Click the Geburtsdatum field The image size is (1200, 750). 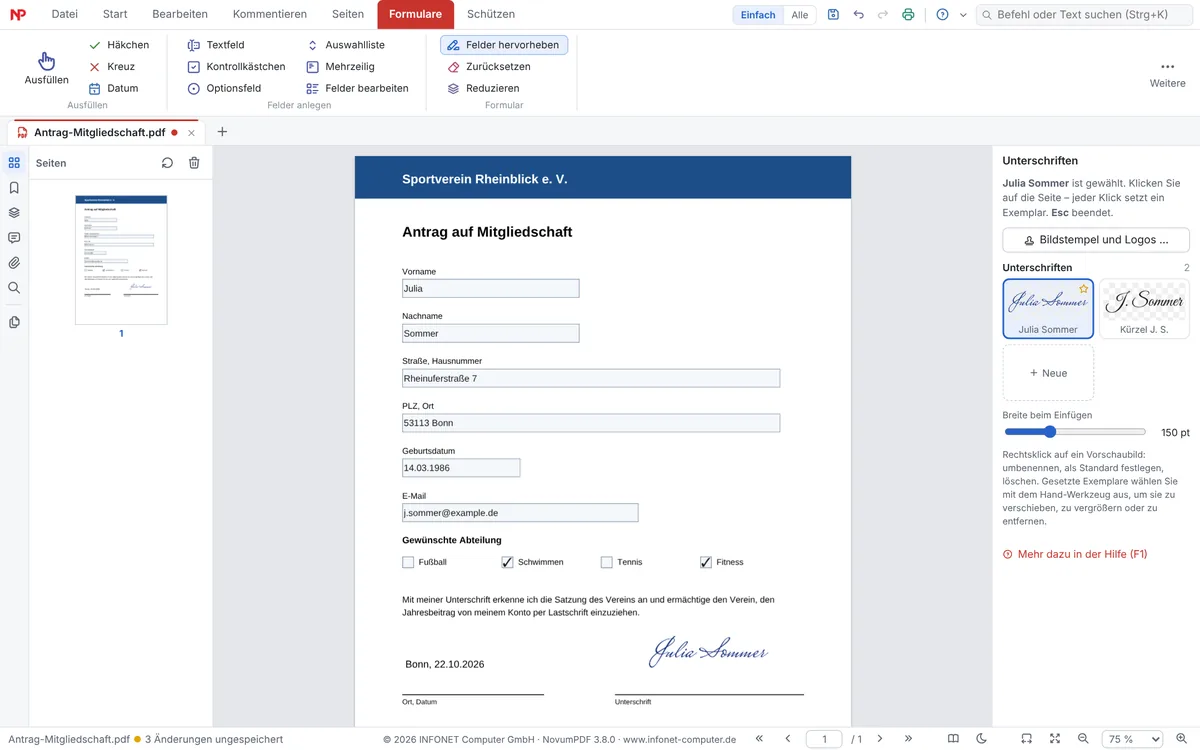click(461, 467)
